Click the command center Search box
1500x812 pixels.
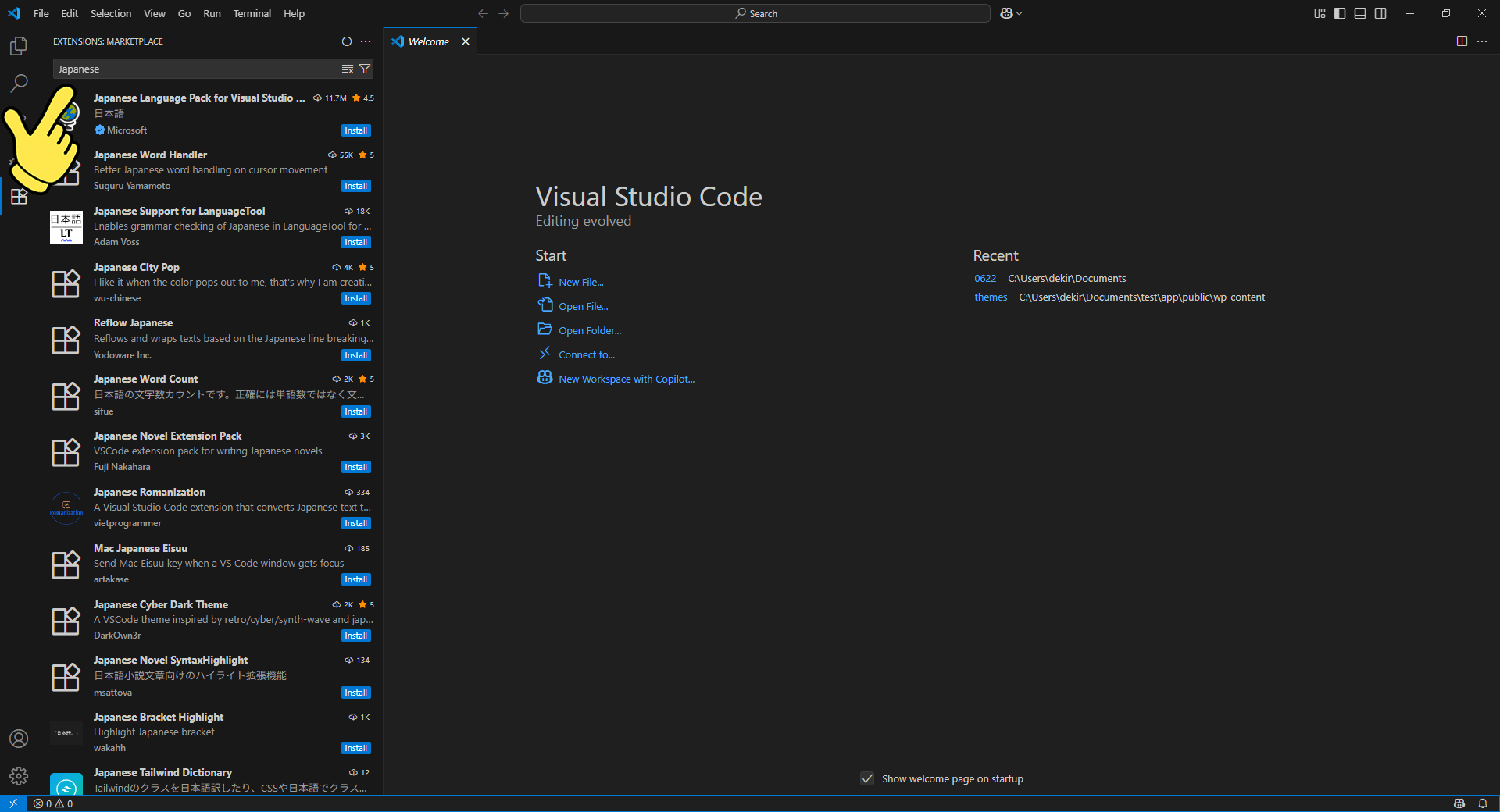coord(755,13)
